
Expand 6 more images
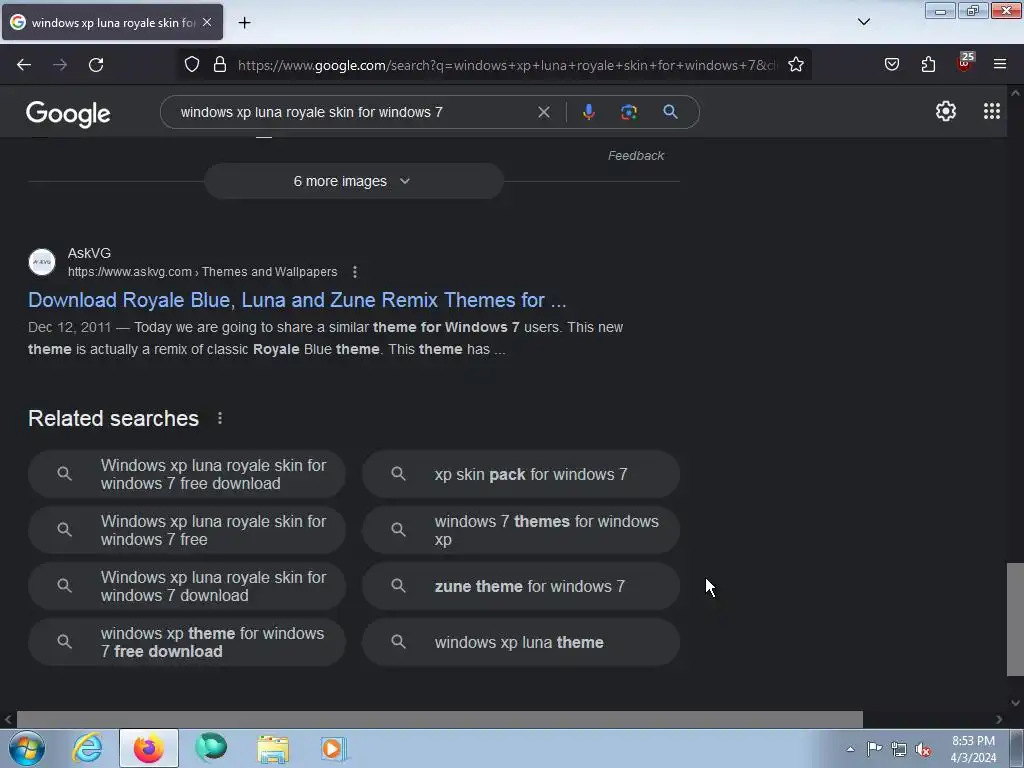(353, 182)
